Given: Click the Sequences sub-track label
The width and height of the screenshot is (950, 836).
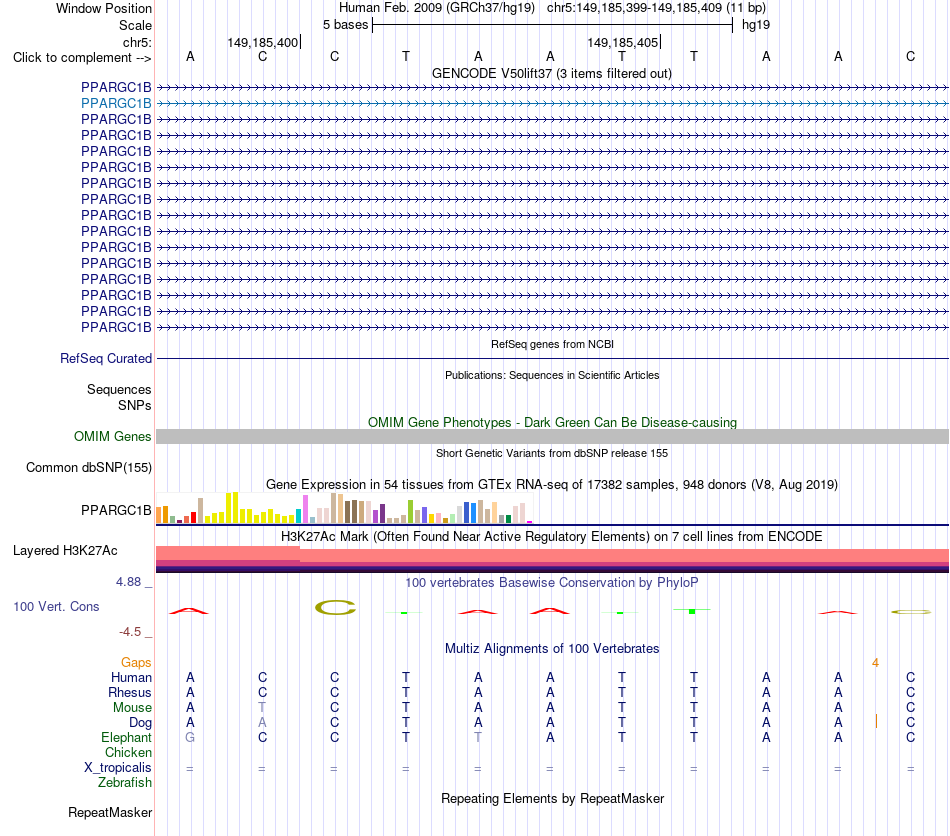Looking at the screenshot, I should [x=119, y=390].
